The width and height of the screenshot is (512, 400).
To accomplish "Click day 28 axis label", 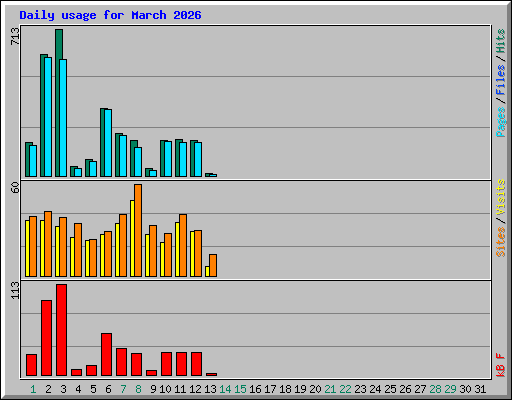I will click(x=435, y=389).
